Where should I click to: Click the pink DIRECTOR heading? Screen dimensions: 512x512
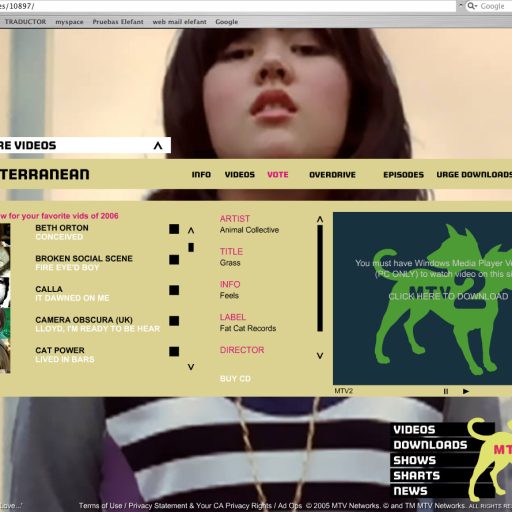[x=242, y=350]
